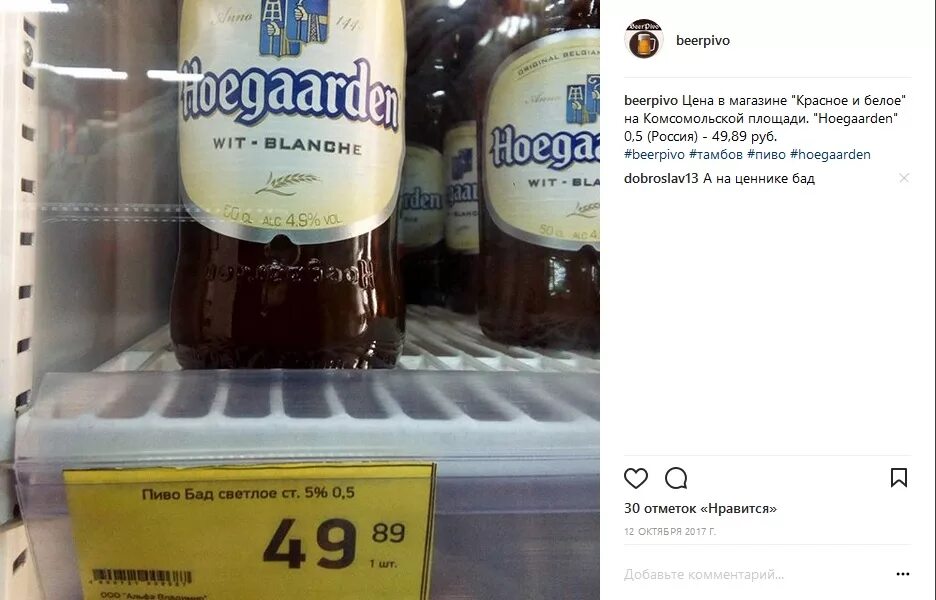
Task: Open hashtag #пиво
Action: click(766, 154)
